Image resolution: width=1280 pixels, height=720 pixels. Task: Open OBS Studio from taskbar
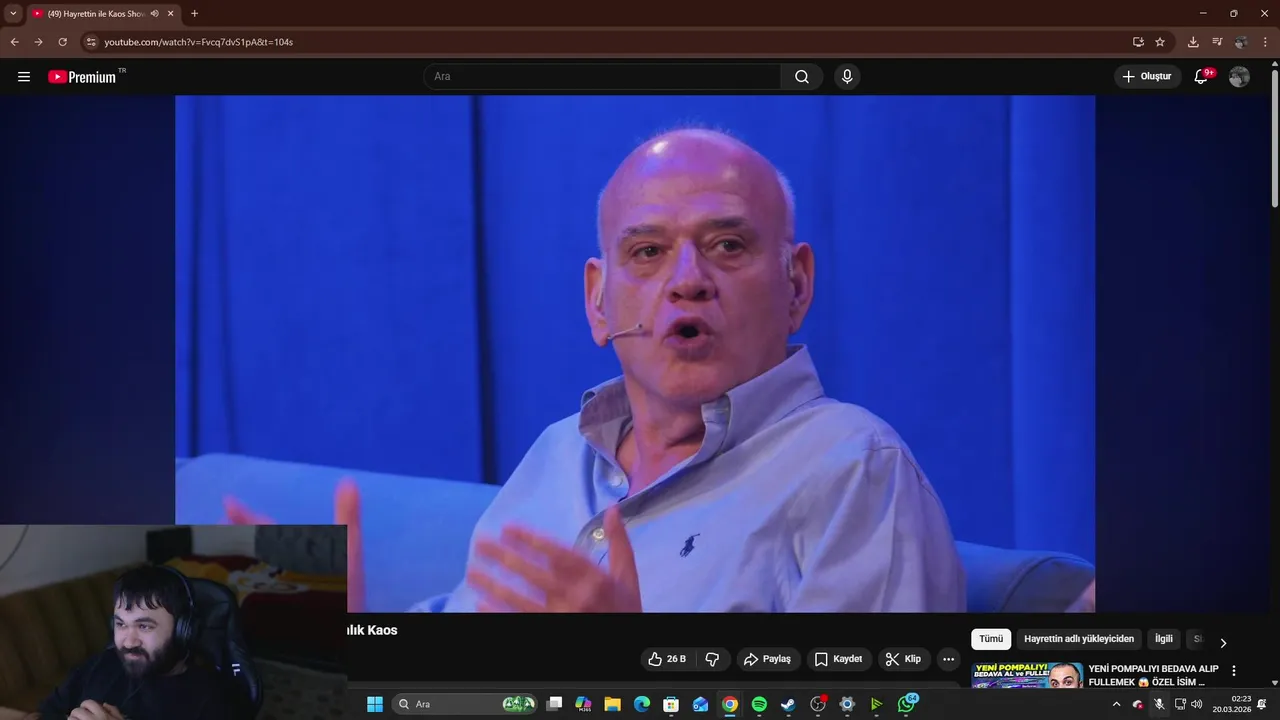click(x=818, y=704)
